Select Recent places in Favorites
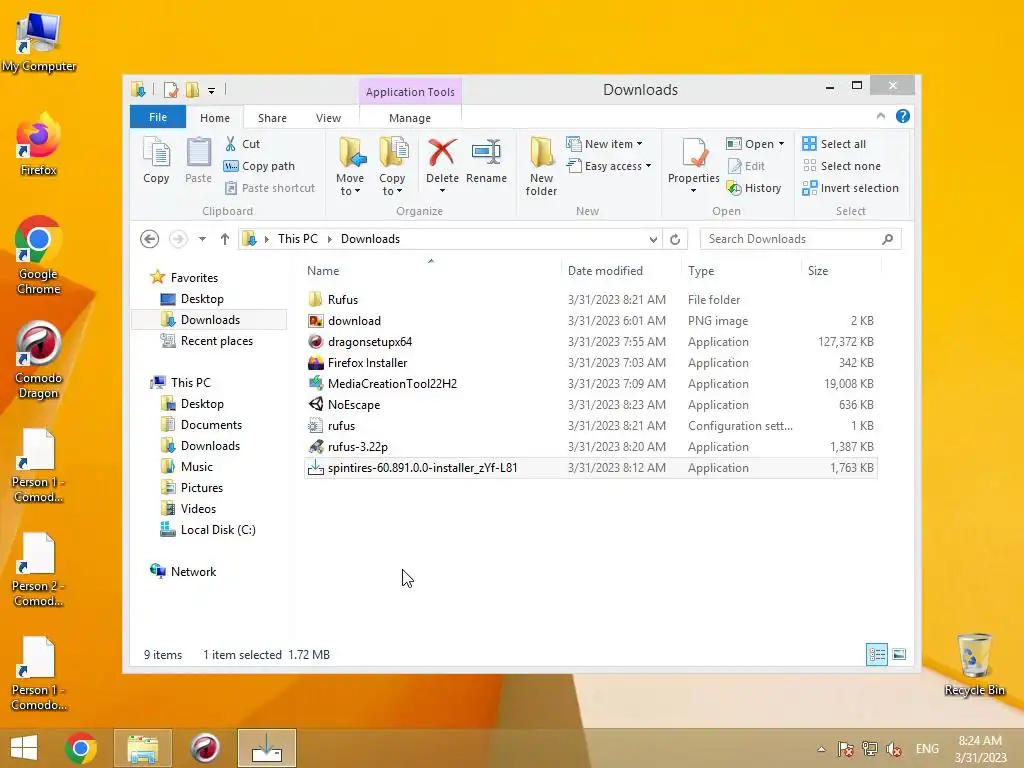1024x768 pixels. click(x=206, y=341)
